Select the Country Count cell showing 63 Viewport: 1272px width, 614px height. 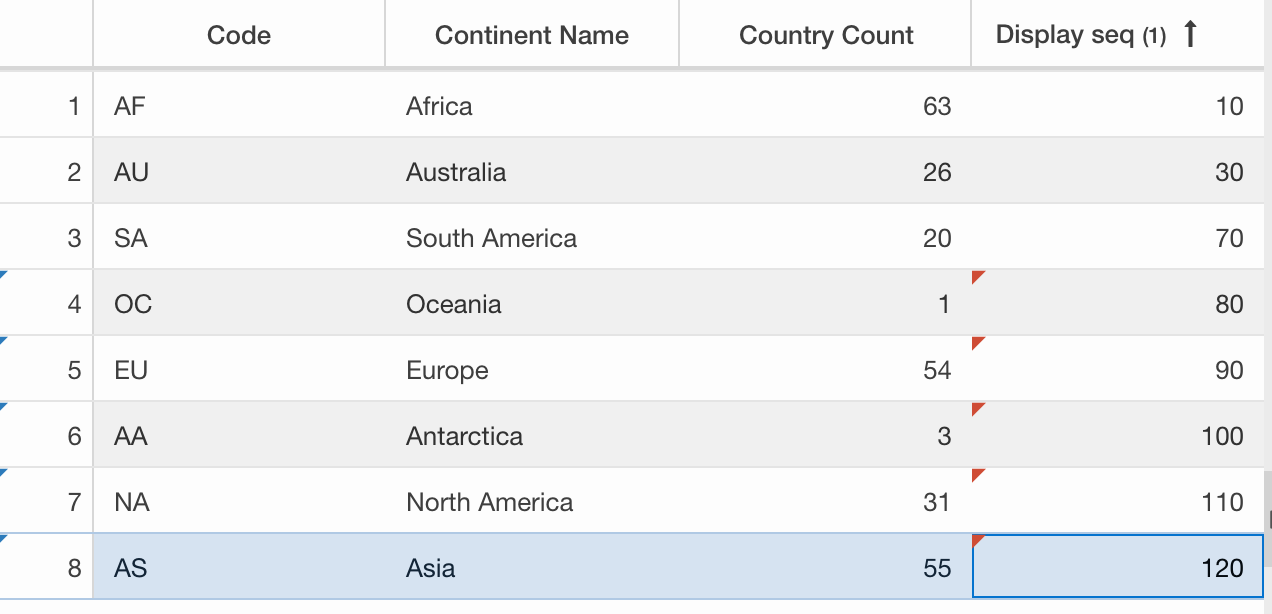[825, 105]
